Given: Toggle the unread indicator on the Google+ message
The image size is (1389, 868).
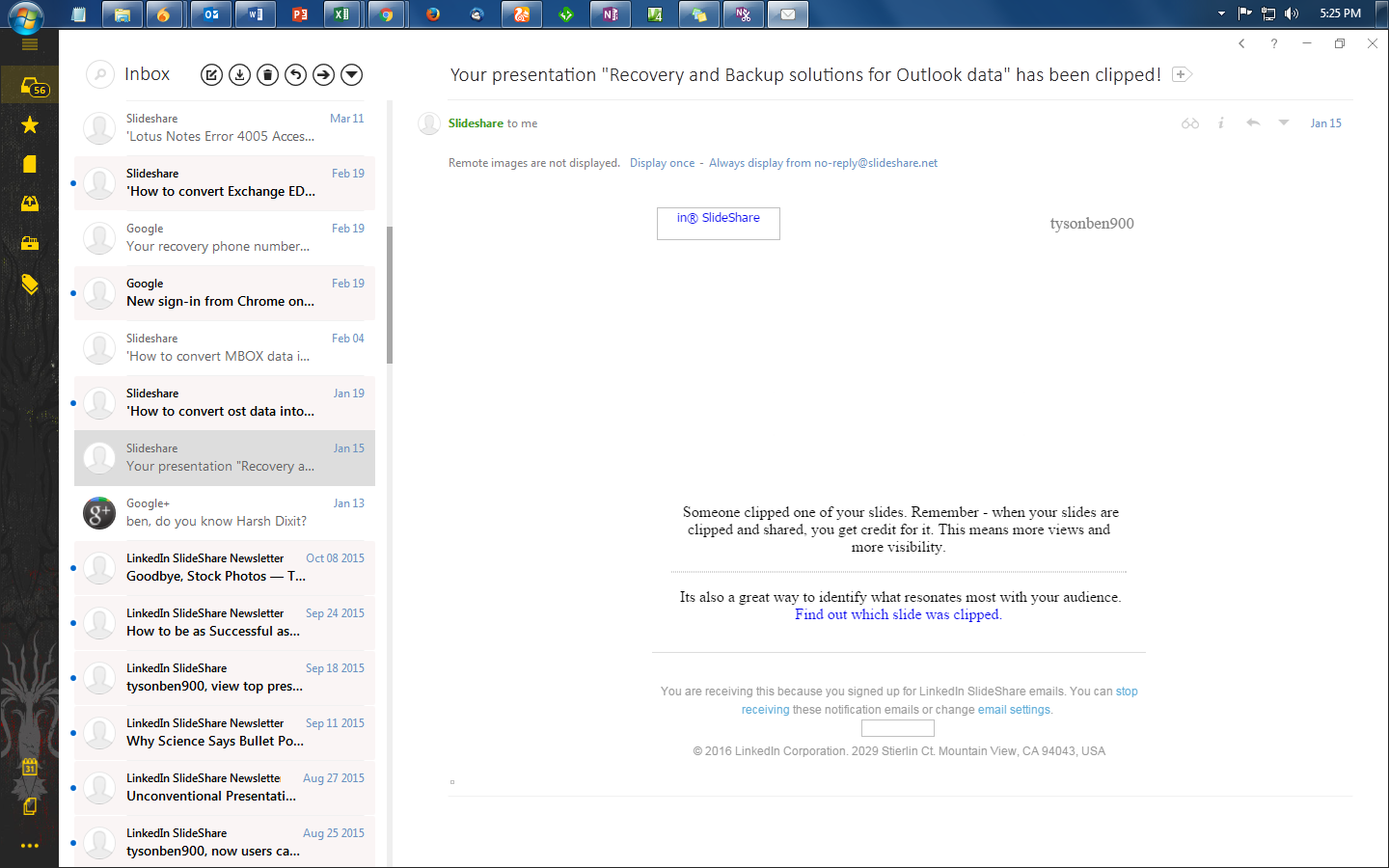Looking at the screenshot, I should tap(74, 512).
